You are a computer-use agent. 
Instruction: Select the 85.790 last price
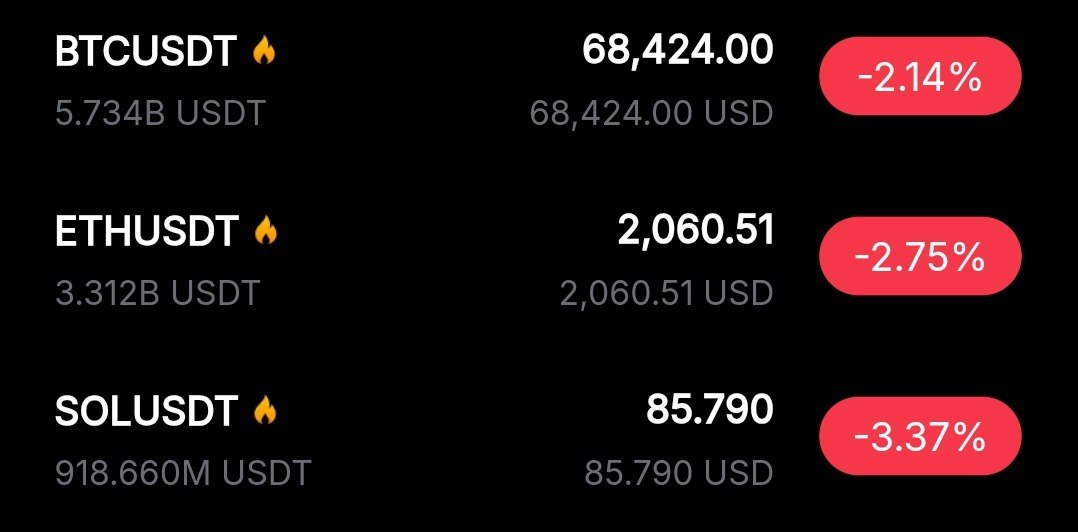coord(709,409)
